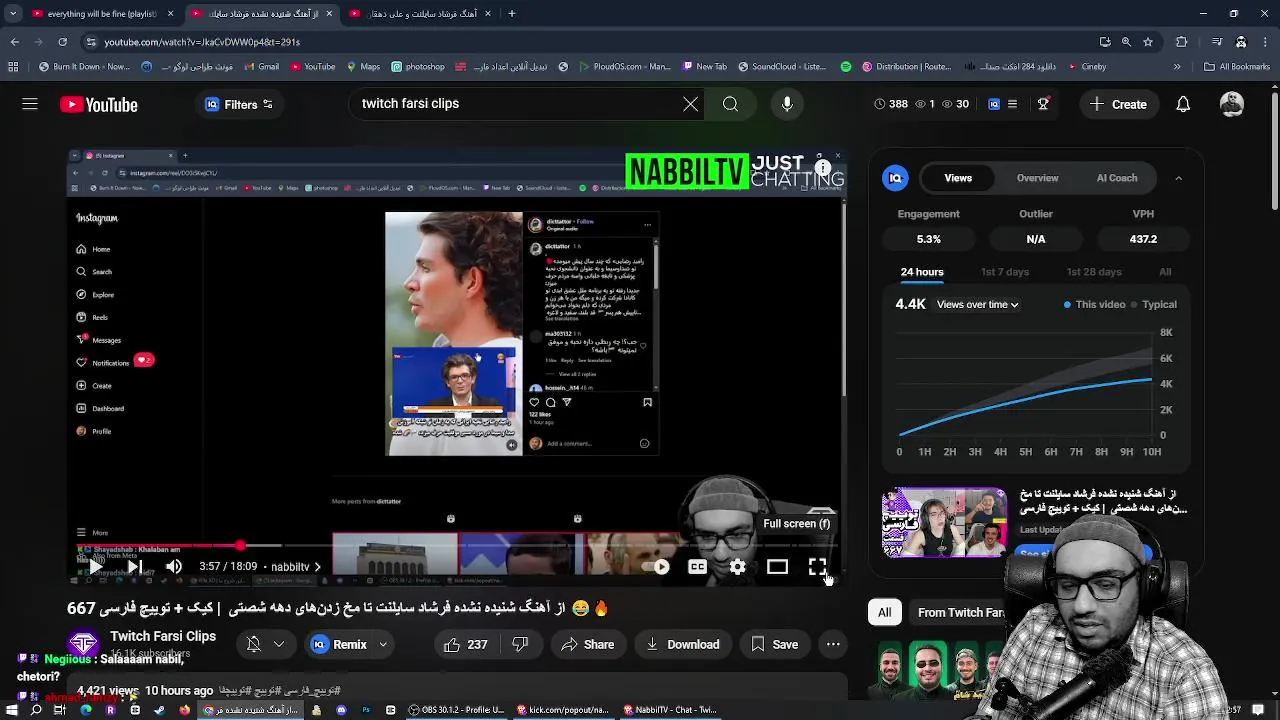Image resolution: width=1280 pixels, height=720 pixels.
Task: Select the Views tab
Action: [x=958, y=178]
